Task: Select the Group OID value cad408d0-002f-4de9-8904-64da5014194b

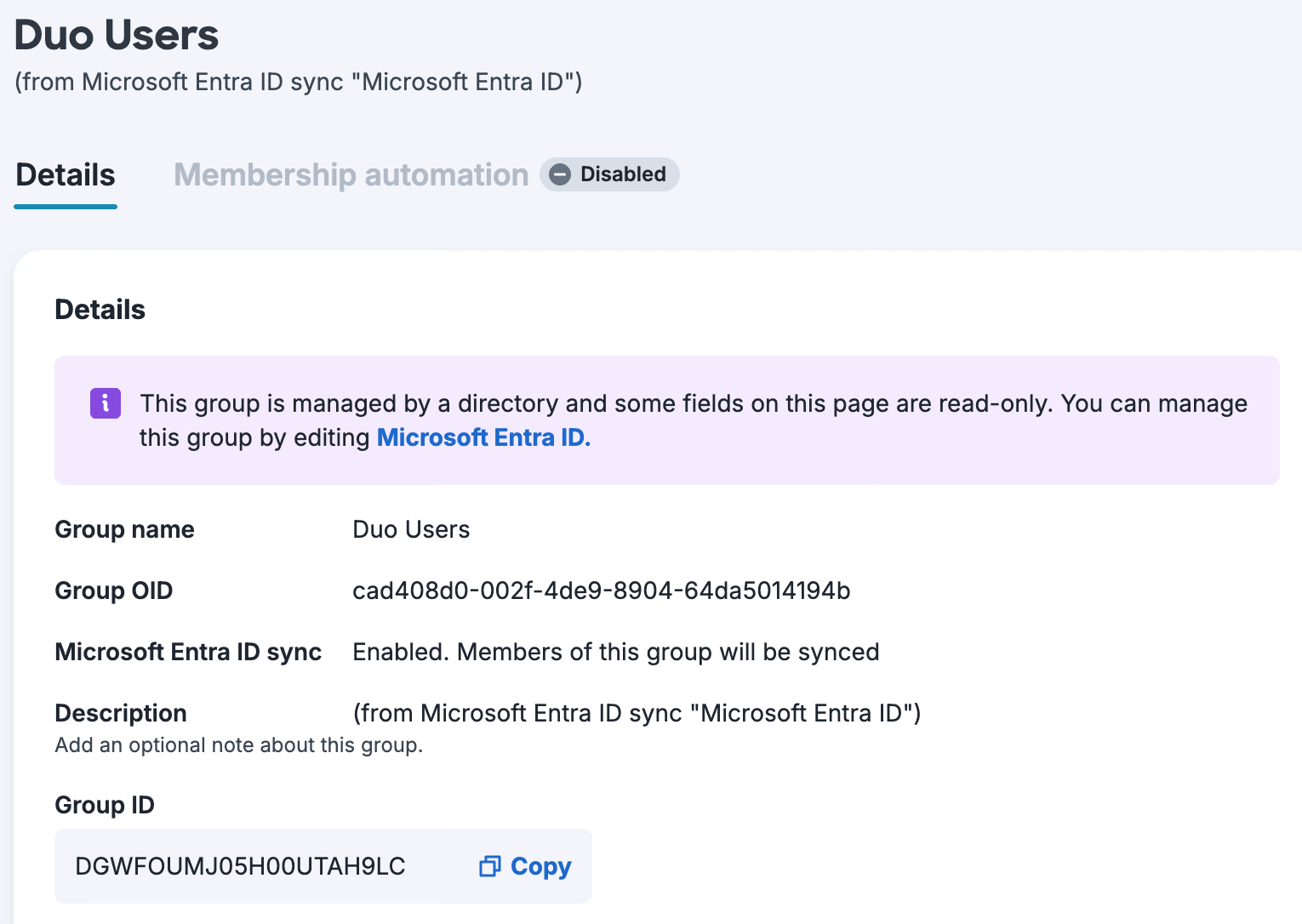Action: pos(602,590)
